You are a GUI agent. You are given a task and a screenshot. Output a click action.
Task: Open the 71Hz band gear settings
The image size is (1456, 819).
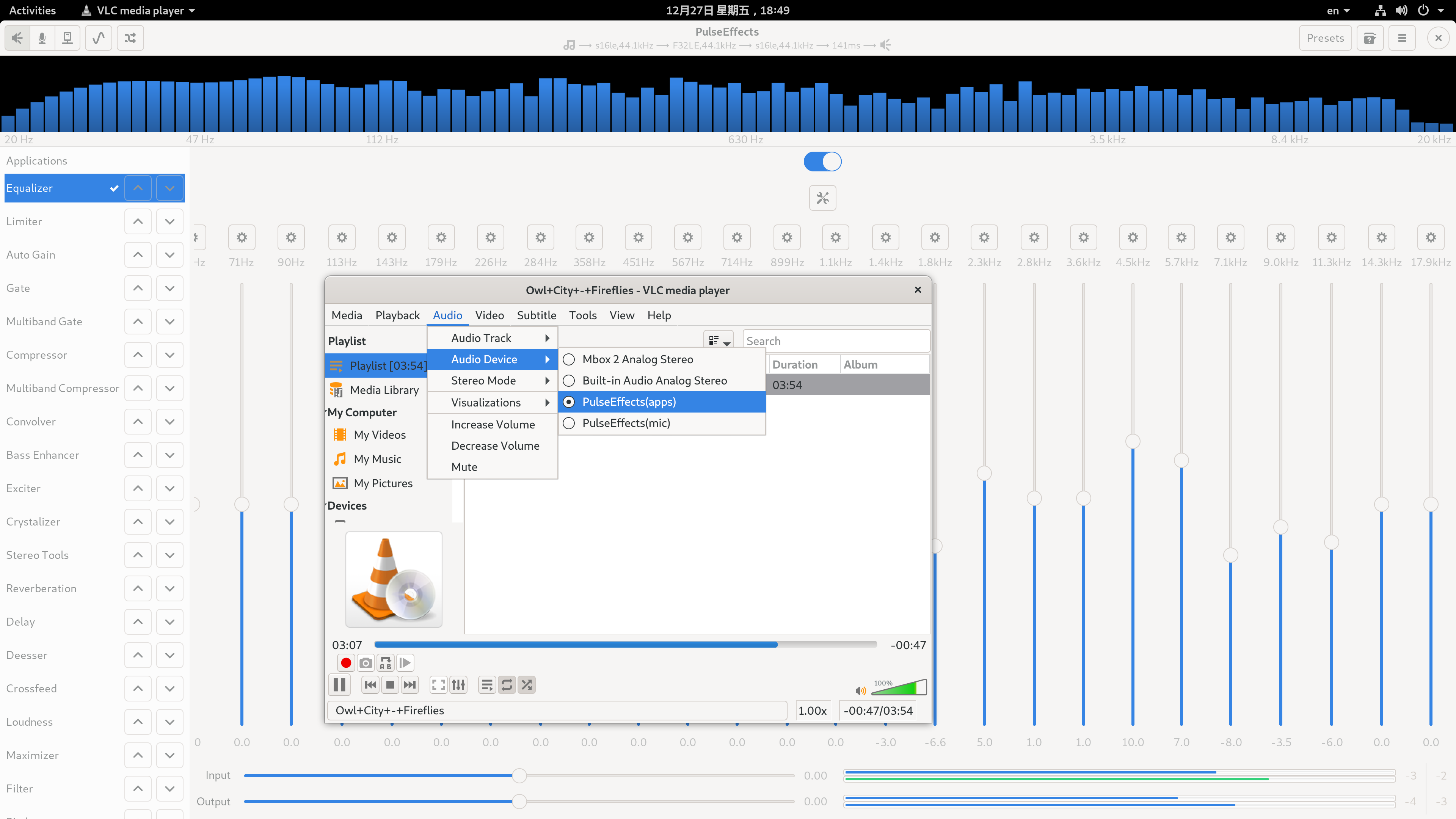[242, 237]
